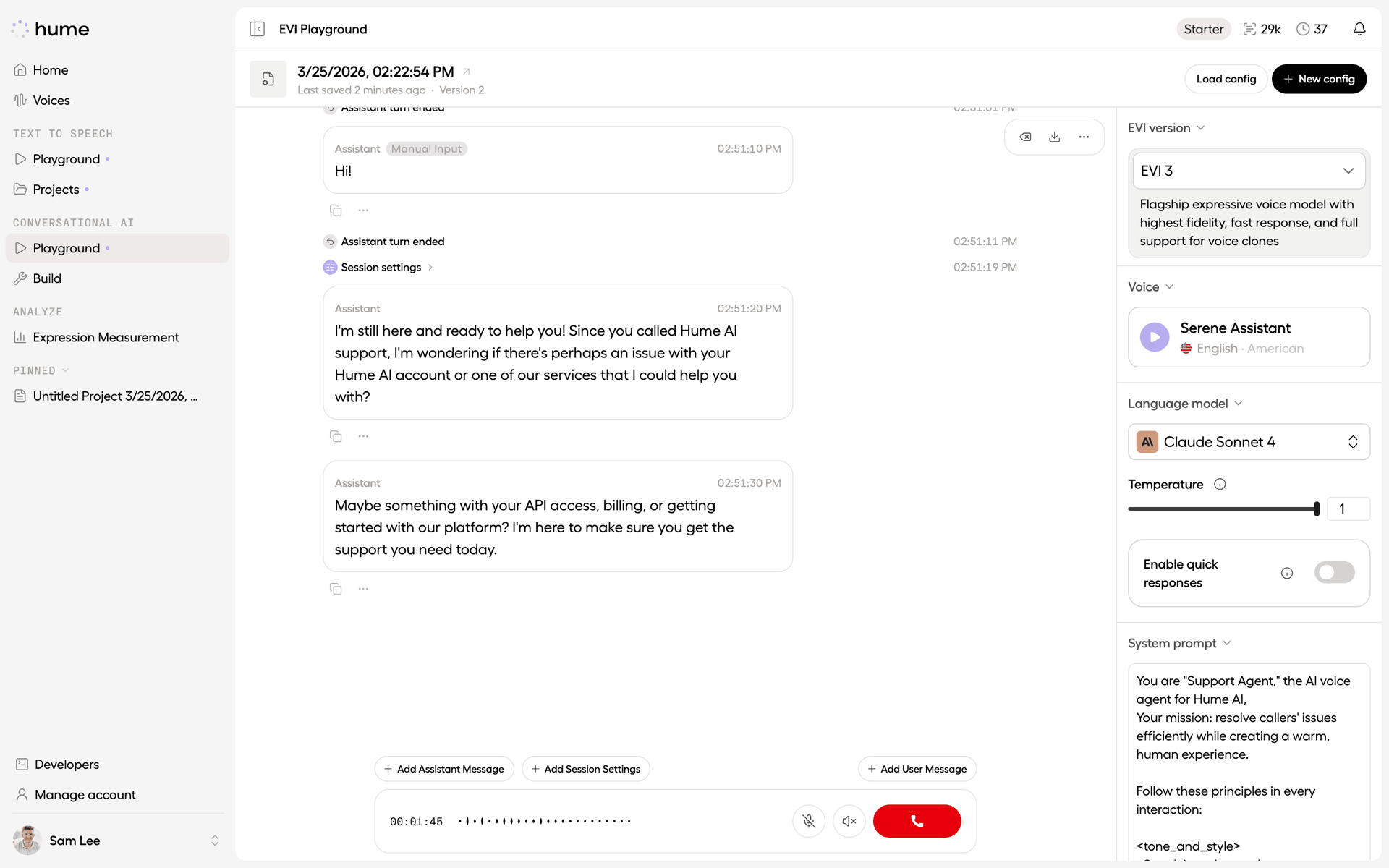Click the Session settings event icon
Screen dimensions: 1389x868
tap(330, 268)
